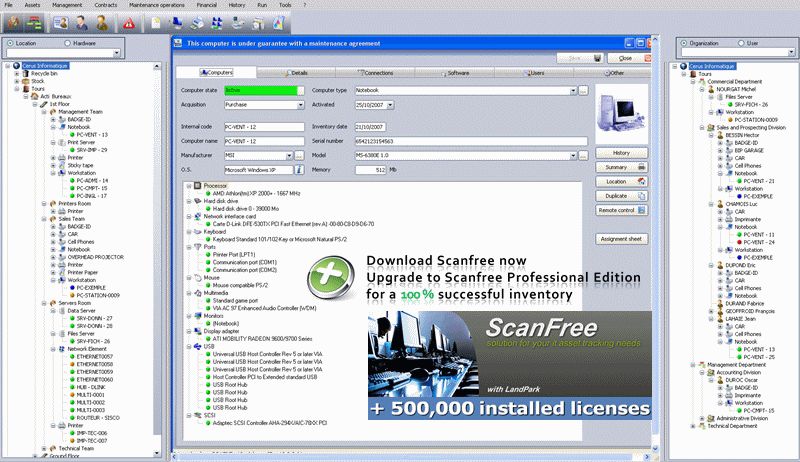Click the red-green organization chart toolbar icon

(35, 23)
